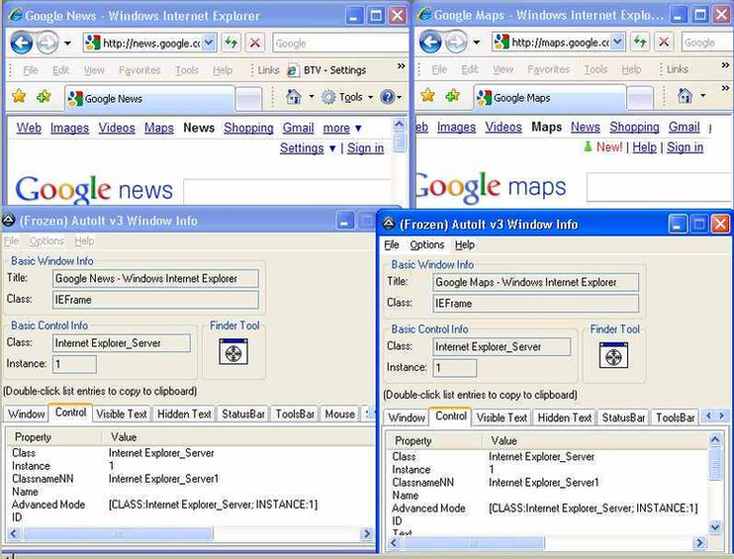Viewport: 734px width, 559px height.
Task: Expand toolbar overflow chevron in News links bar
Action: (401, 66)
